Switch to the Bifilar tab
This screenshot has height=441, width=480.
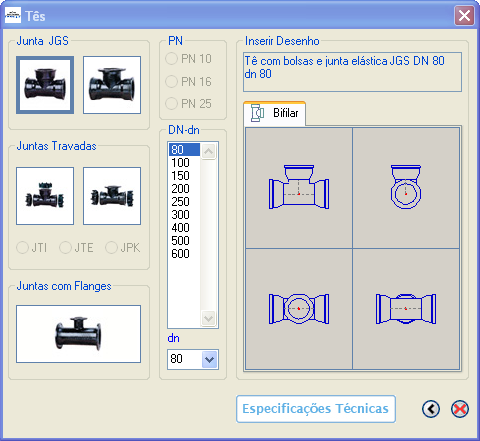[x=275, y=113]
